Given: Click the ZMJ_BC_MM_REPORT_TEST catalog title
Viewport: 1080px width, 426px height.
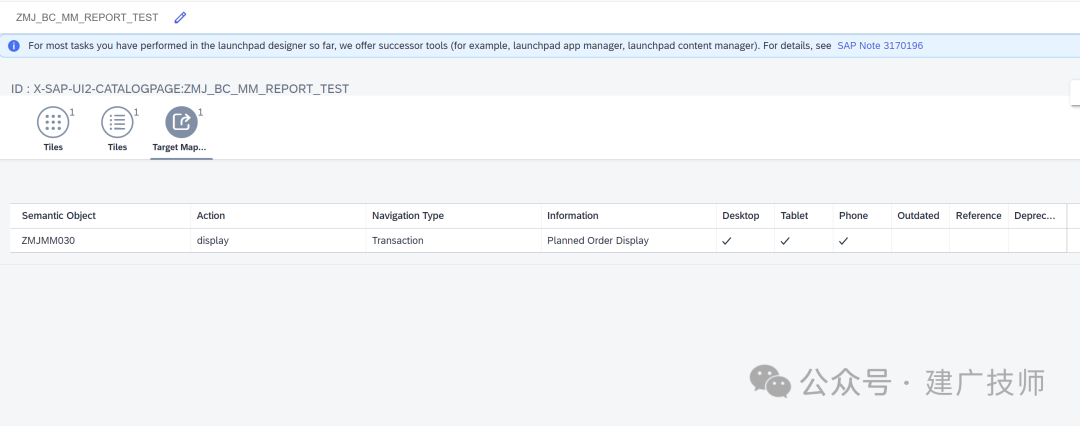Looking at the screenshot, I should pyautogui.click(x=87, y=17).
